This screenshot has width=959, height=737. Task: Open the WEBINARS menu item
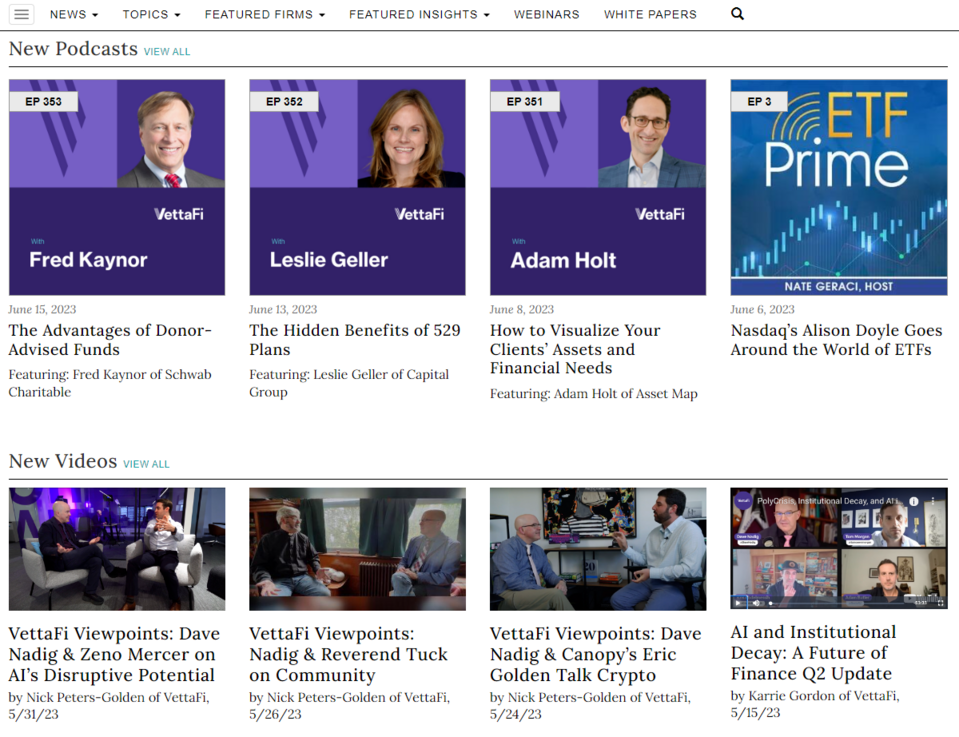[x=546, y=14]
